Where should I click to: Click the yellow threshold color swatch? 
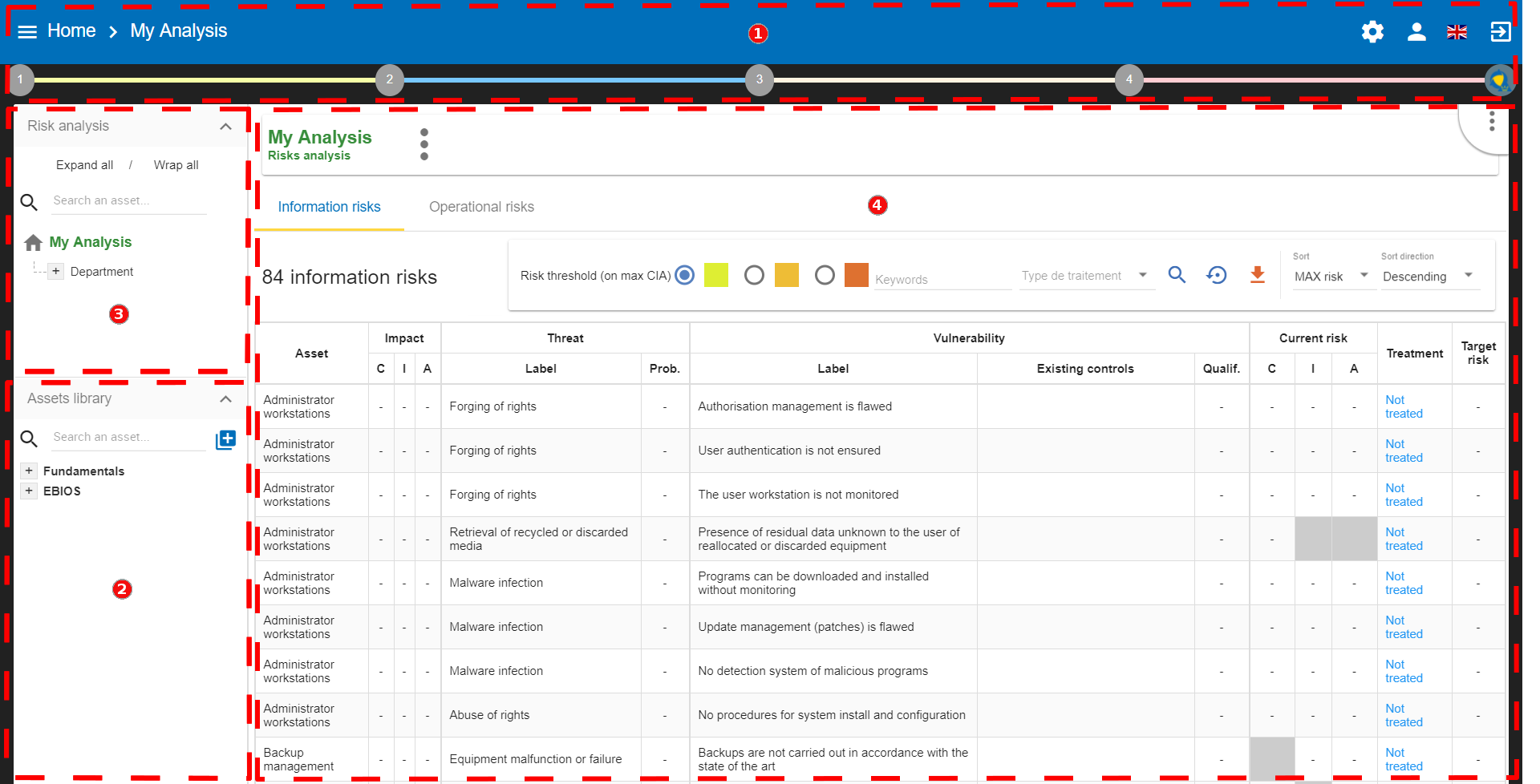(x=715, y=275)
